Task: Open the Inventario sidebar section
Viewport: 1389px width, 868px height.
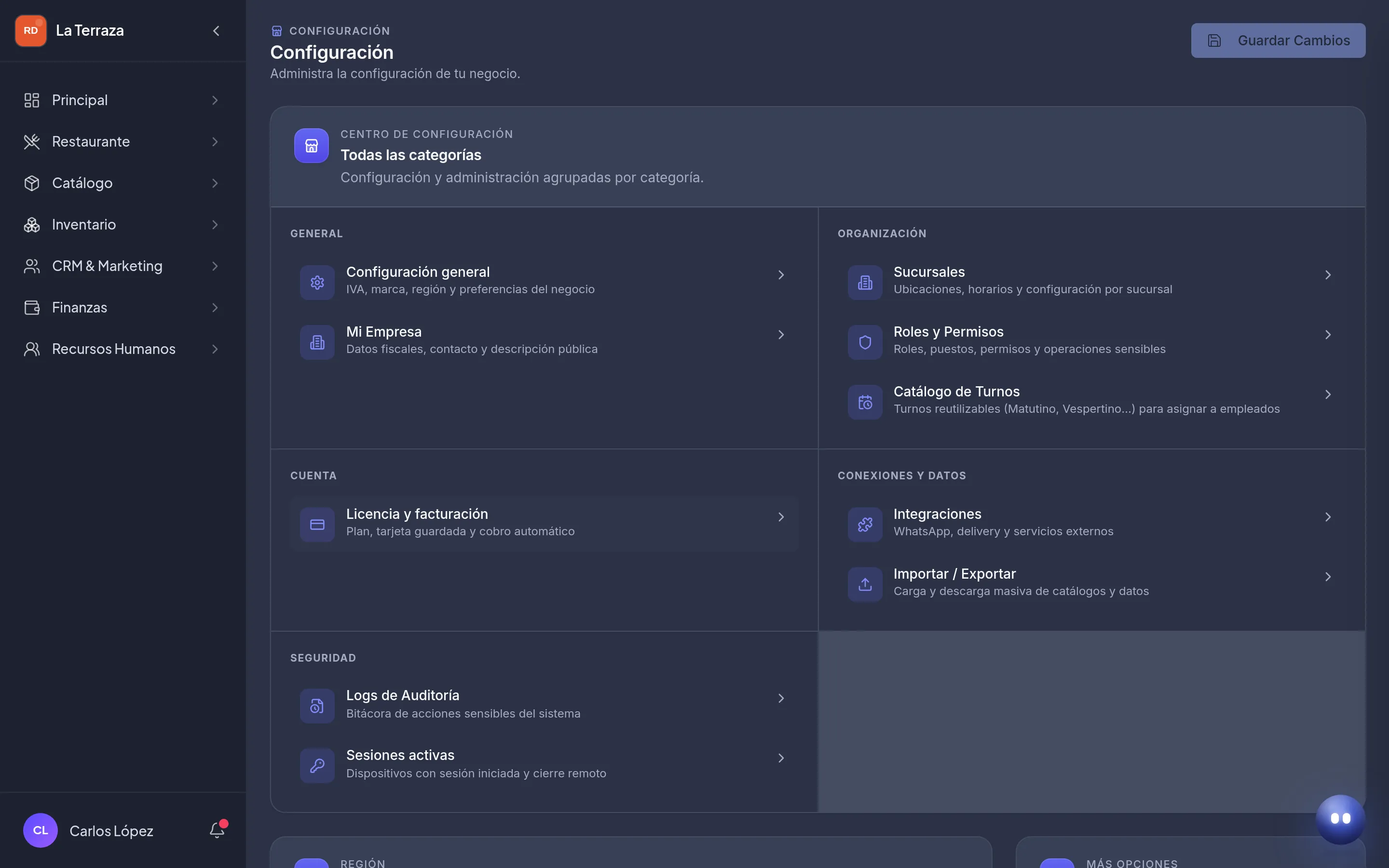Action: 122,224
